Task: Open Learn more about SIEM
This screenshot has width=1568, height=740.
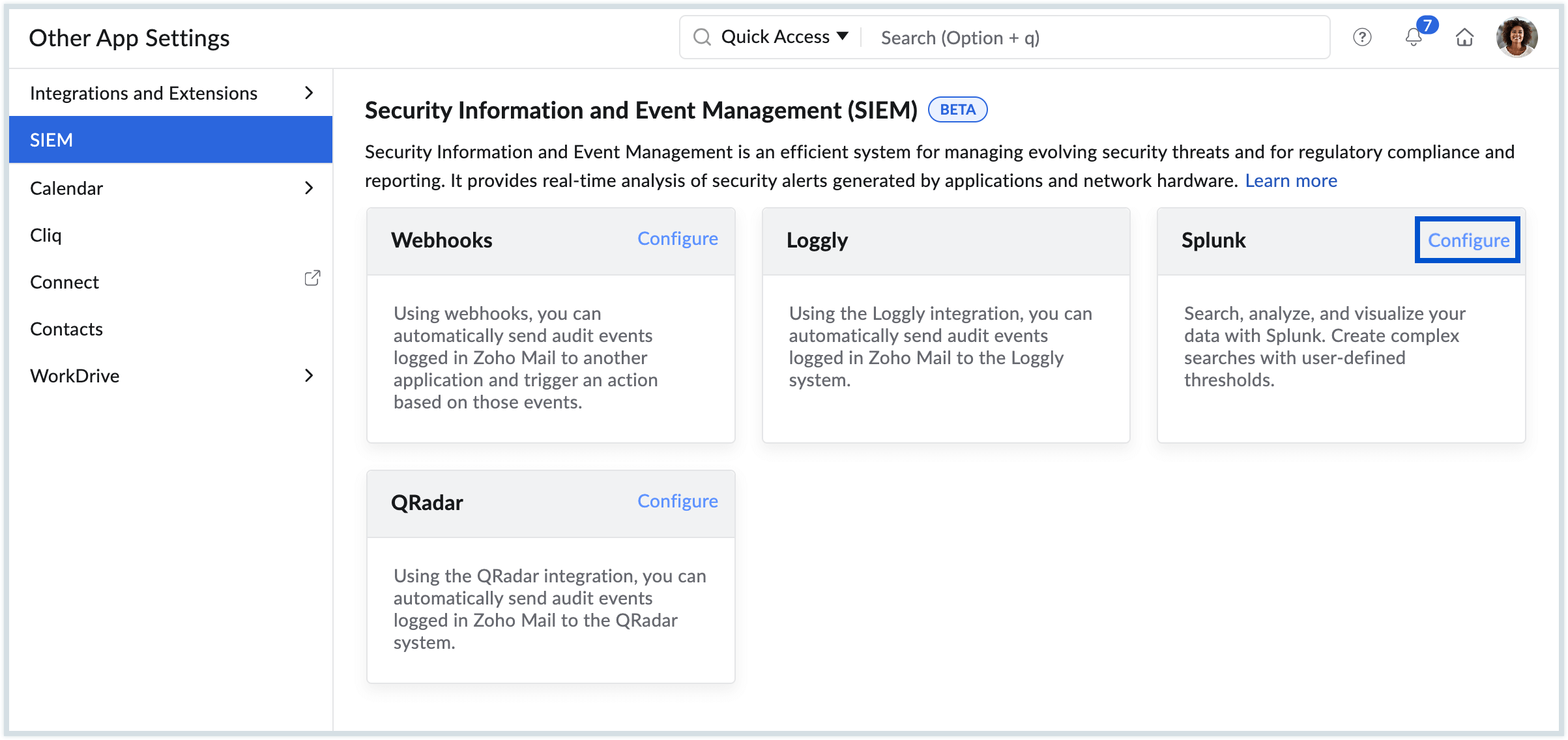Action: (1290, 180)
